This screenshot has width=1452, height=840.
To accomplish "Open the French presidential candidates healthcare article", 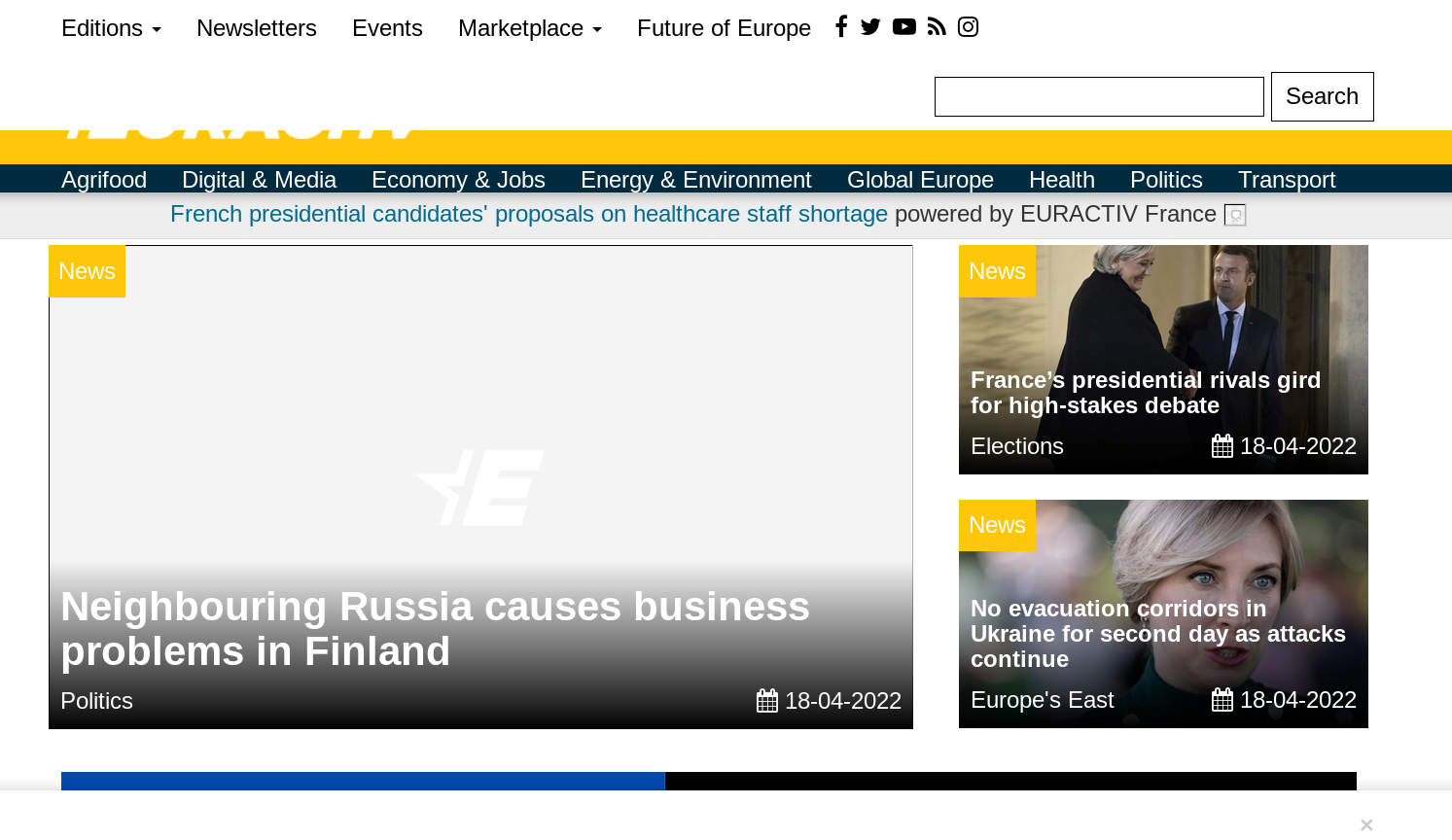I will 528,214.
